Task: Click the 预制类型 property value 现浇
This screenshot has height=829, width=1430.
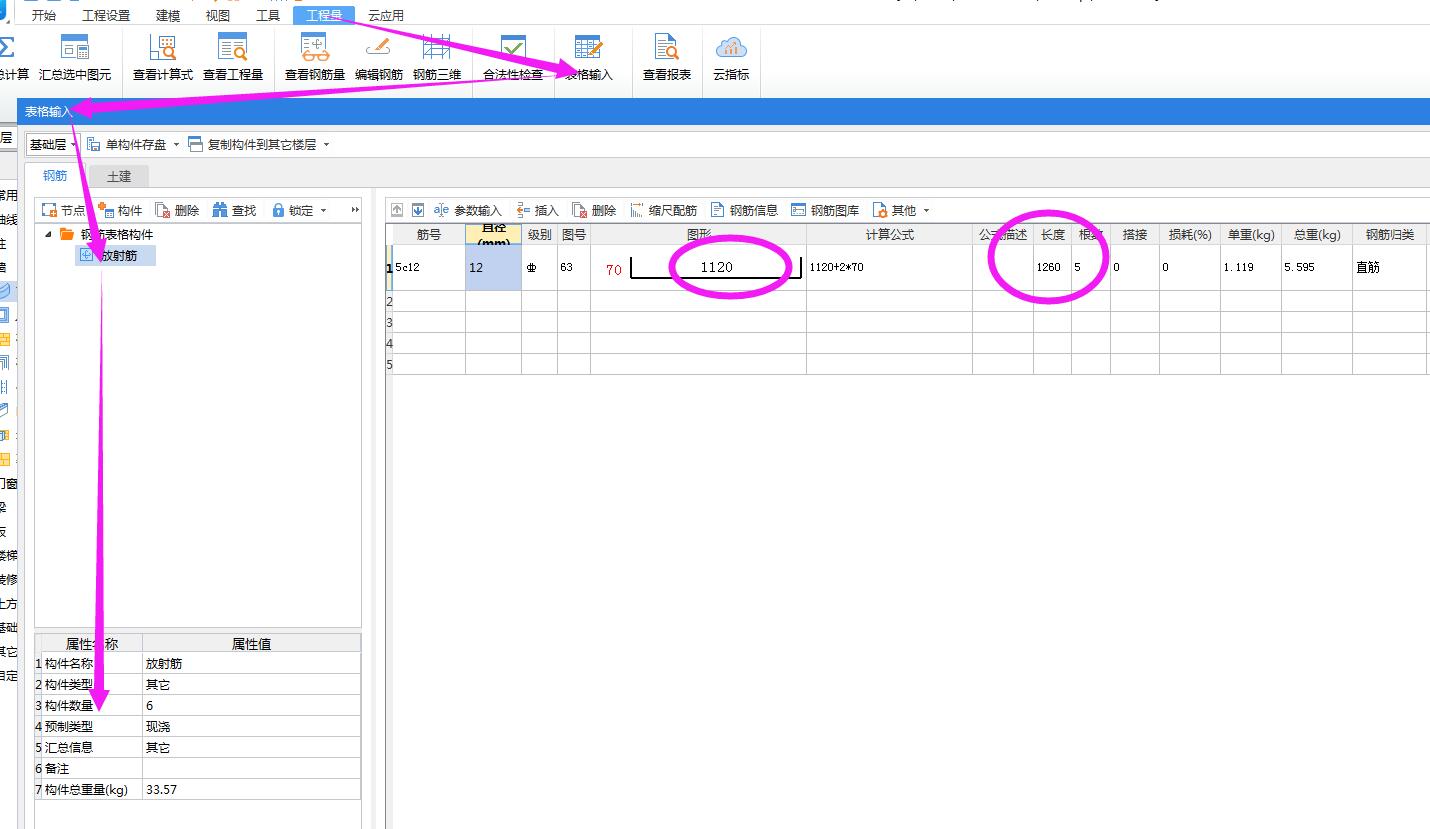Action: 251,726
